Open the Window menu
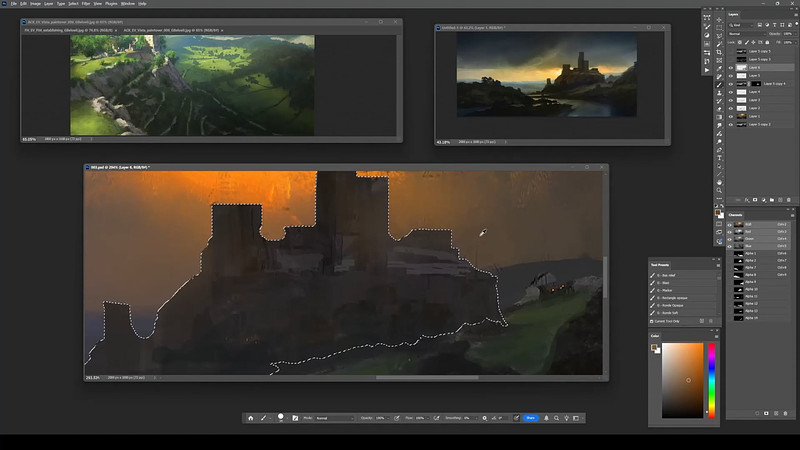The width and height of the screenshot is (800, 450). click(128, 4)
